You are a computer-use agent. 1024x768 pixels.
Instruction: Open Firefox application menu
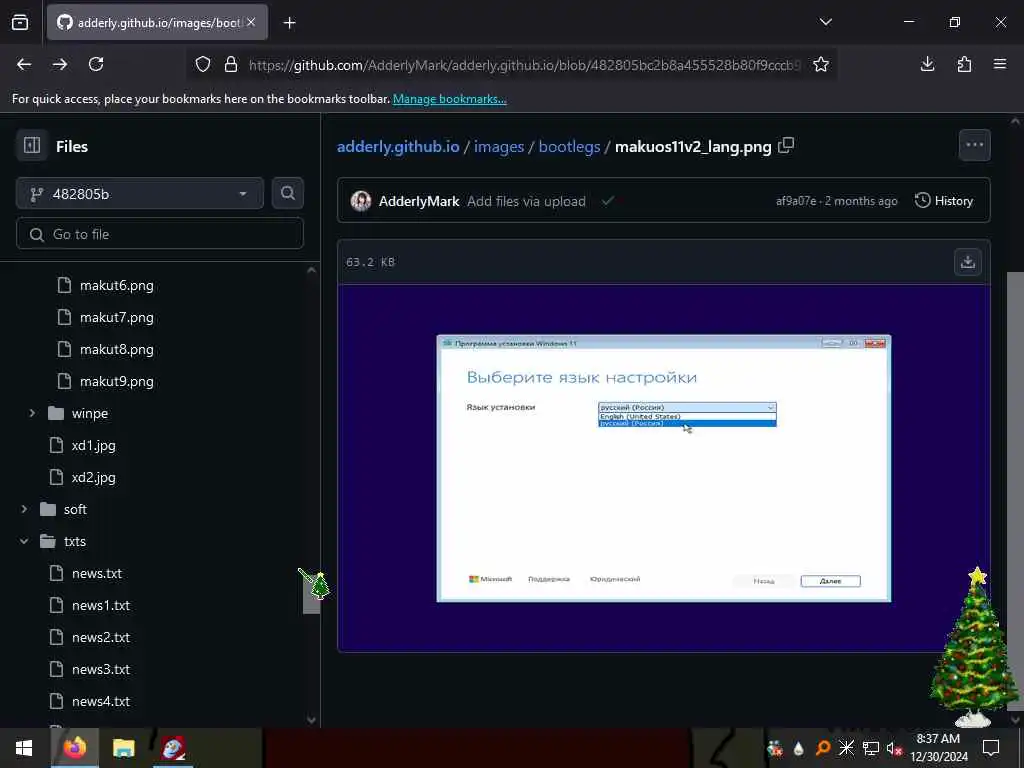(x=1000, y=64)
